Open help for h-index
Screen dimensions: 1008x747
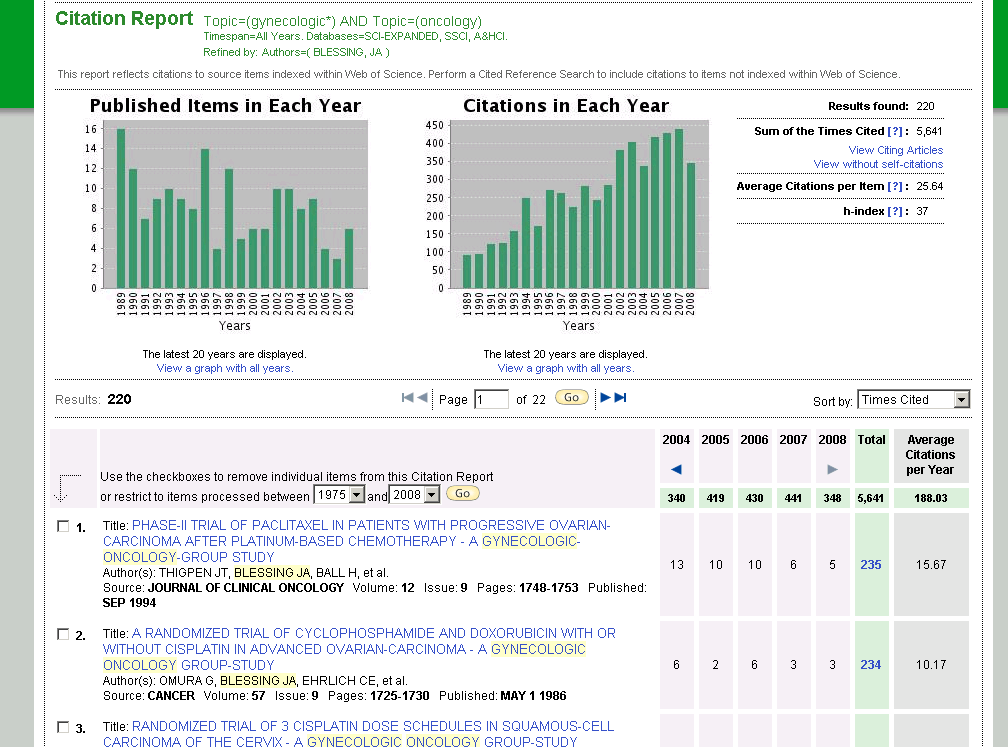click(x=894, y=212)
